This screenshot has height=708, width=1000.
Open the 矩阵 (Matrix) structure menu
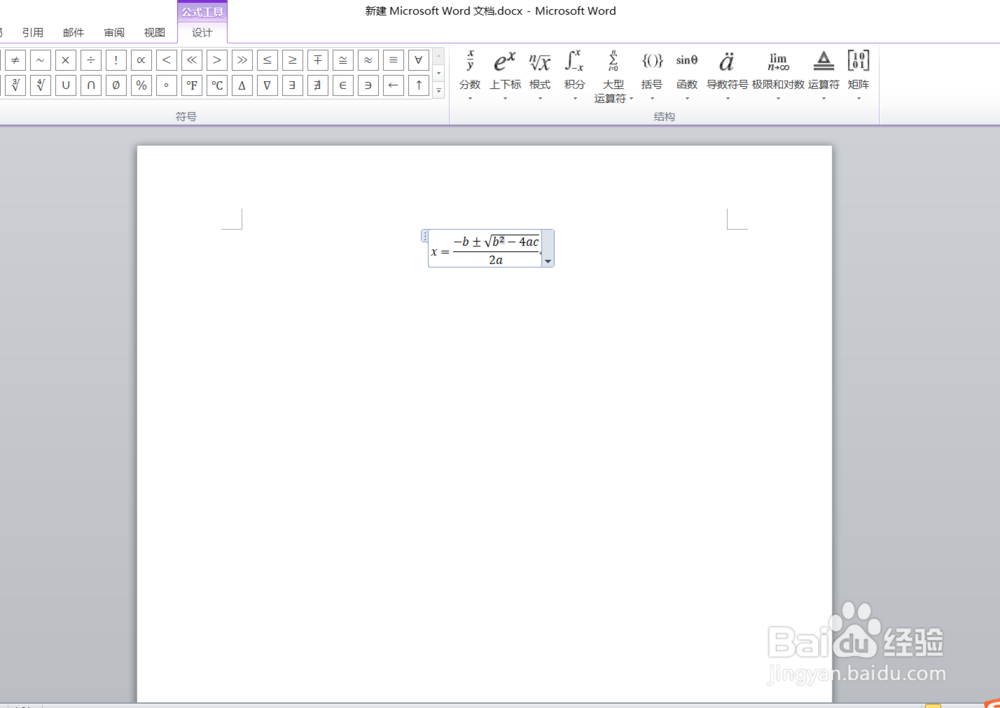coord(858,75)
